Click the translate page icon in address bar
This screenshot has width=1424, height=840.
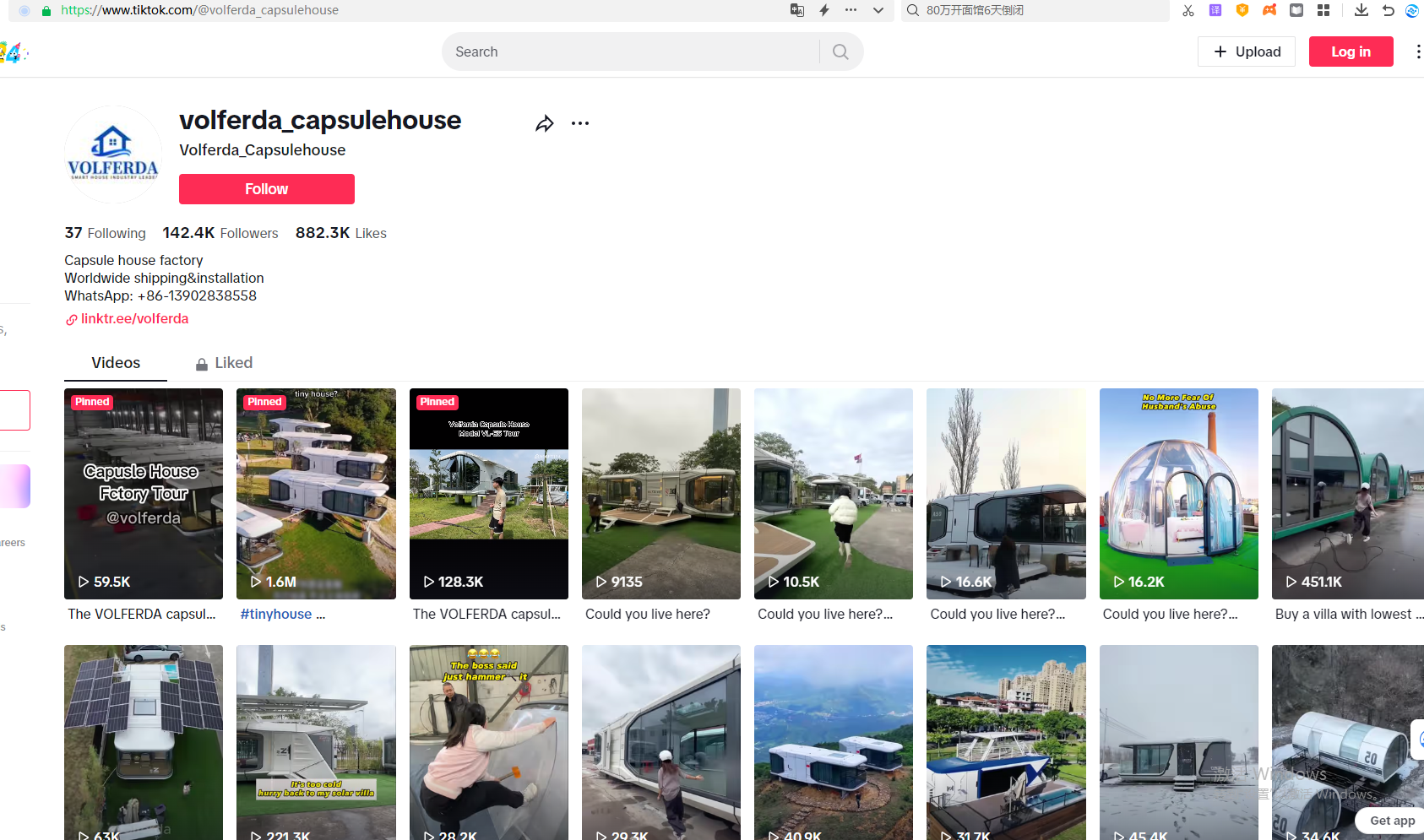coord(796,10)
